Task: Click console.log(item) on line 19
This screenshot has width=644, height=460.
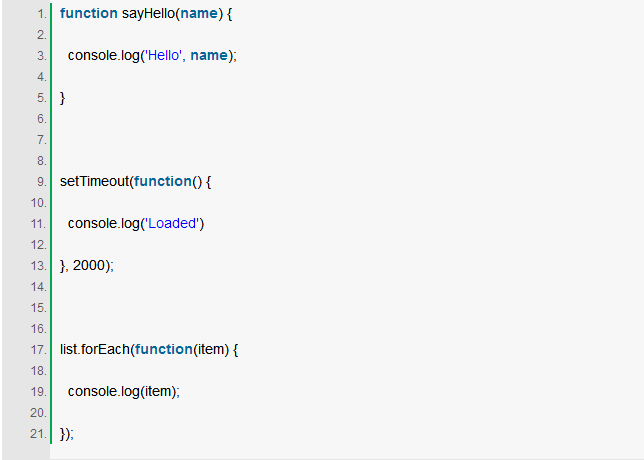Action: (x=124, y=391)
